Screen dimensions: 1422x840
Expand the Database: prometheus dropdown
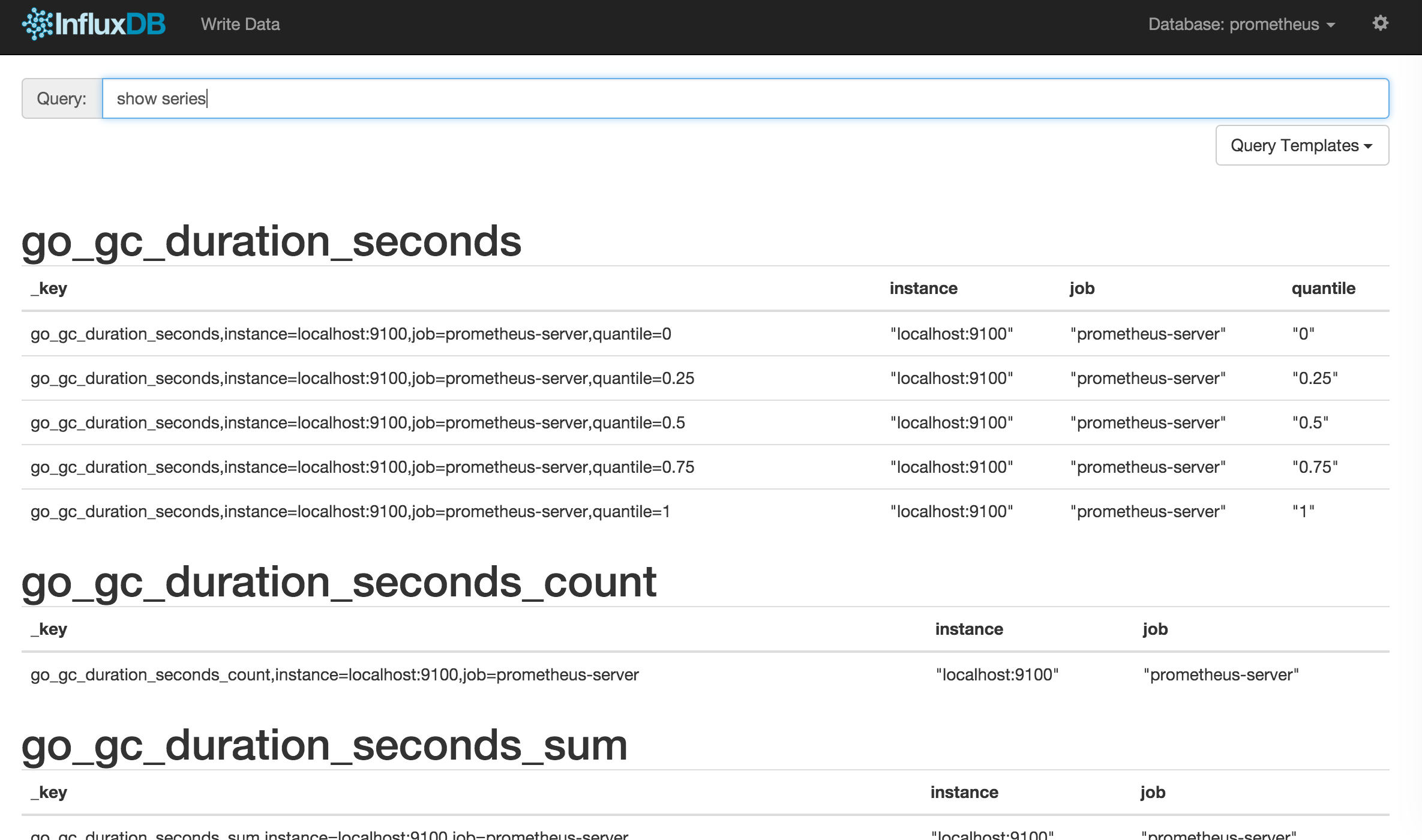point(1241,24)
